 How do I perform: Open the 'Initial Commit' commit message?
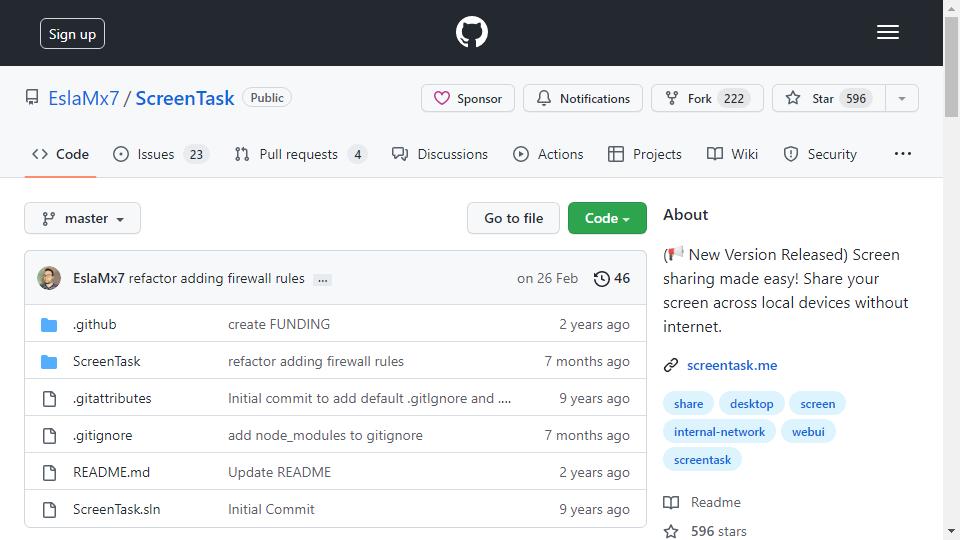click(x=271, y=509)
